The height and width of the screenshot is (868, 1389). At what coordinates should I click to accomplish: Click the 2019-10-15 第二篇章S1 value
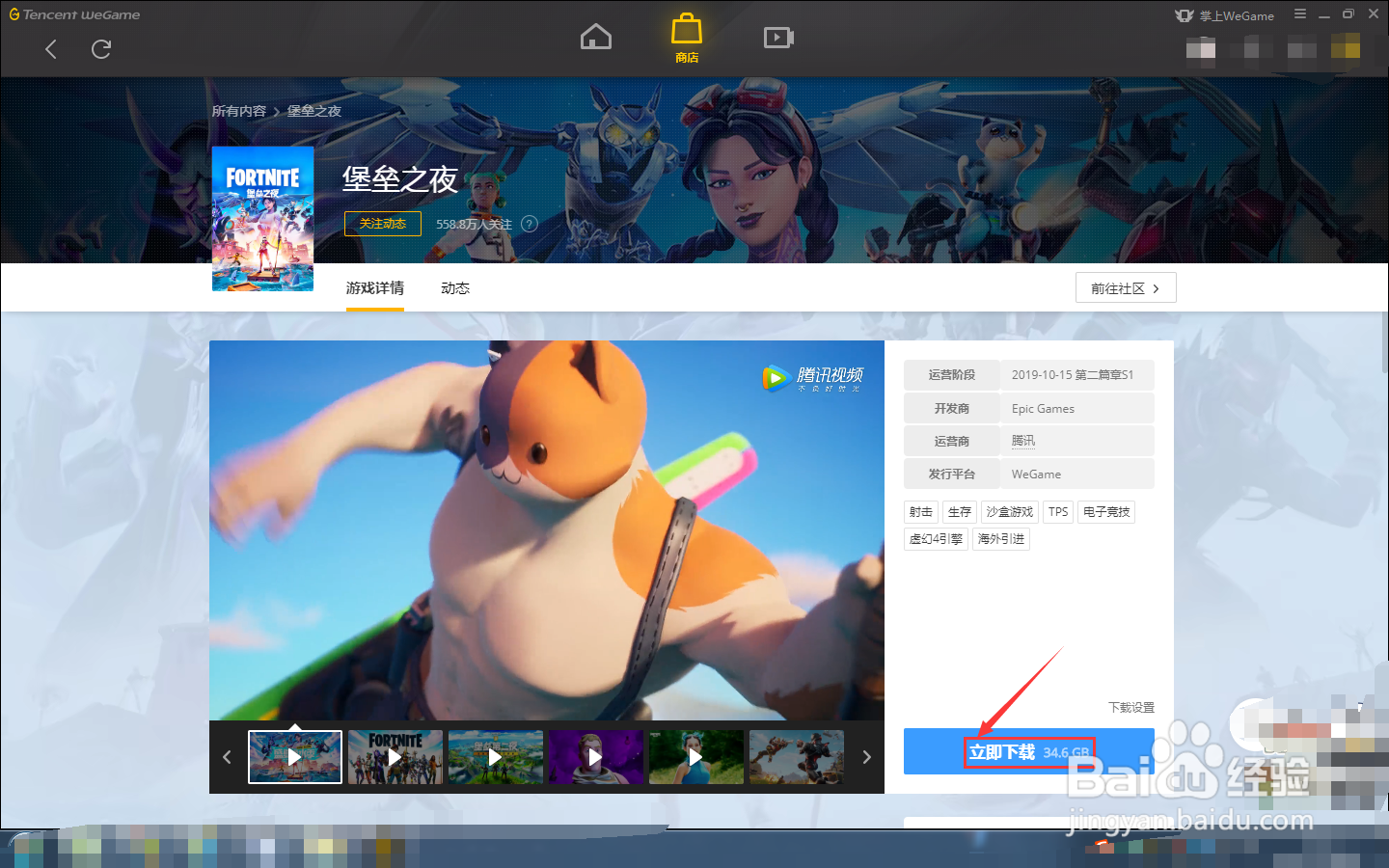[x=1073, y=375]
